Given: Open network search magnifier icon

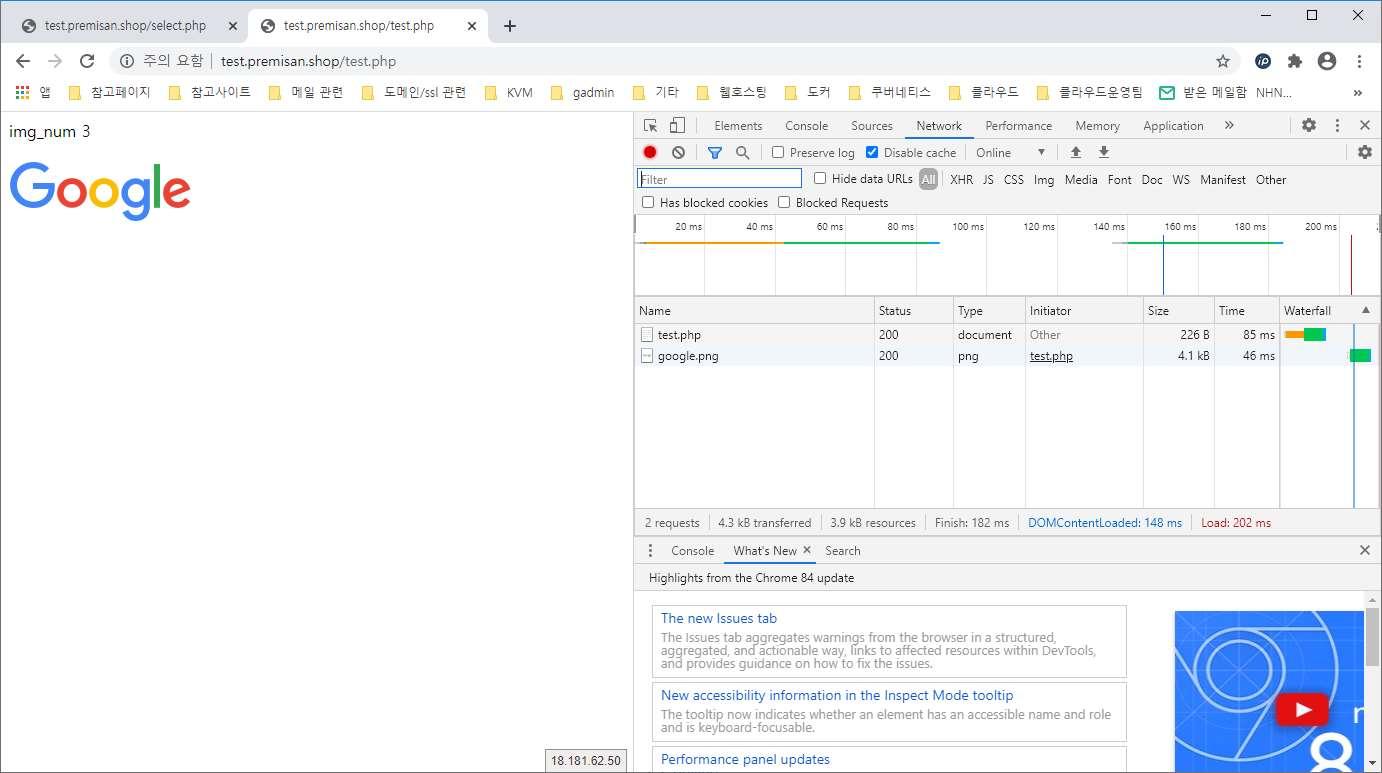Looking at the screenshot, I should coord(743,152).
